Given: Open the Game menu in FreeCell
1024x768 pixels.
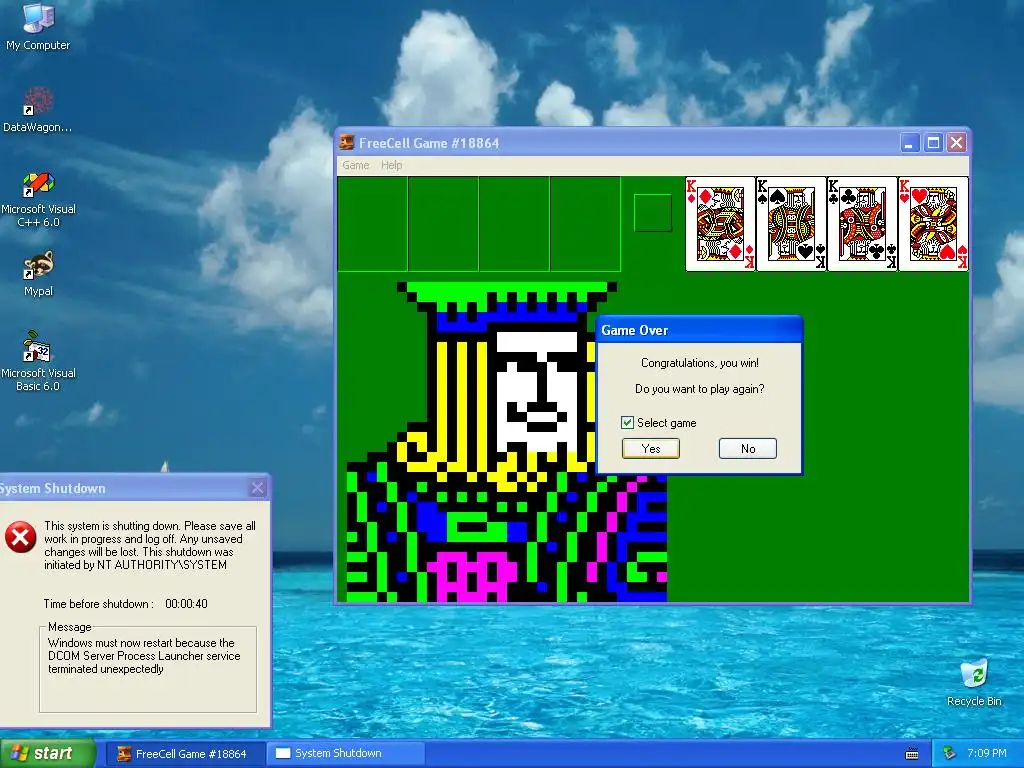Looking at the screenshot, I should 355,165.
